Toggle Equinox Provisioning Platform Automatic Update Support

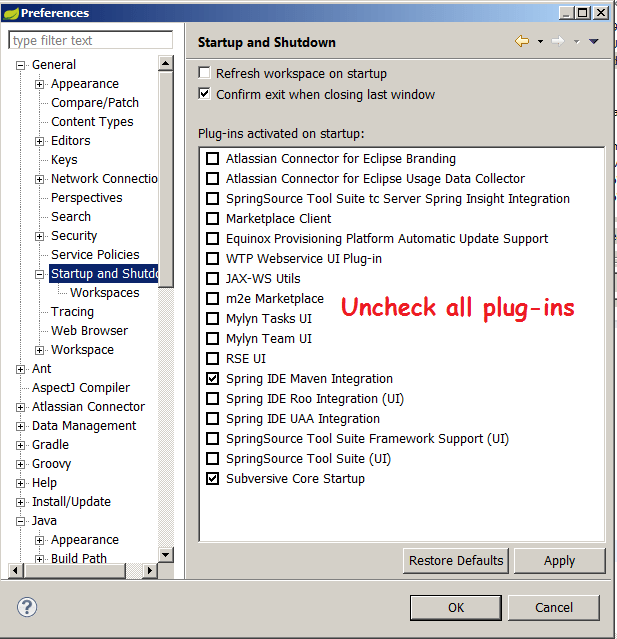(x=212, y=238)
